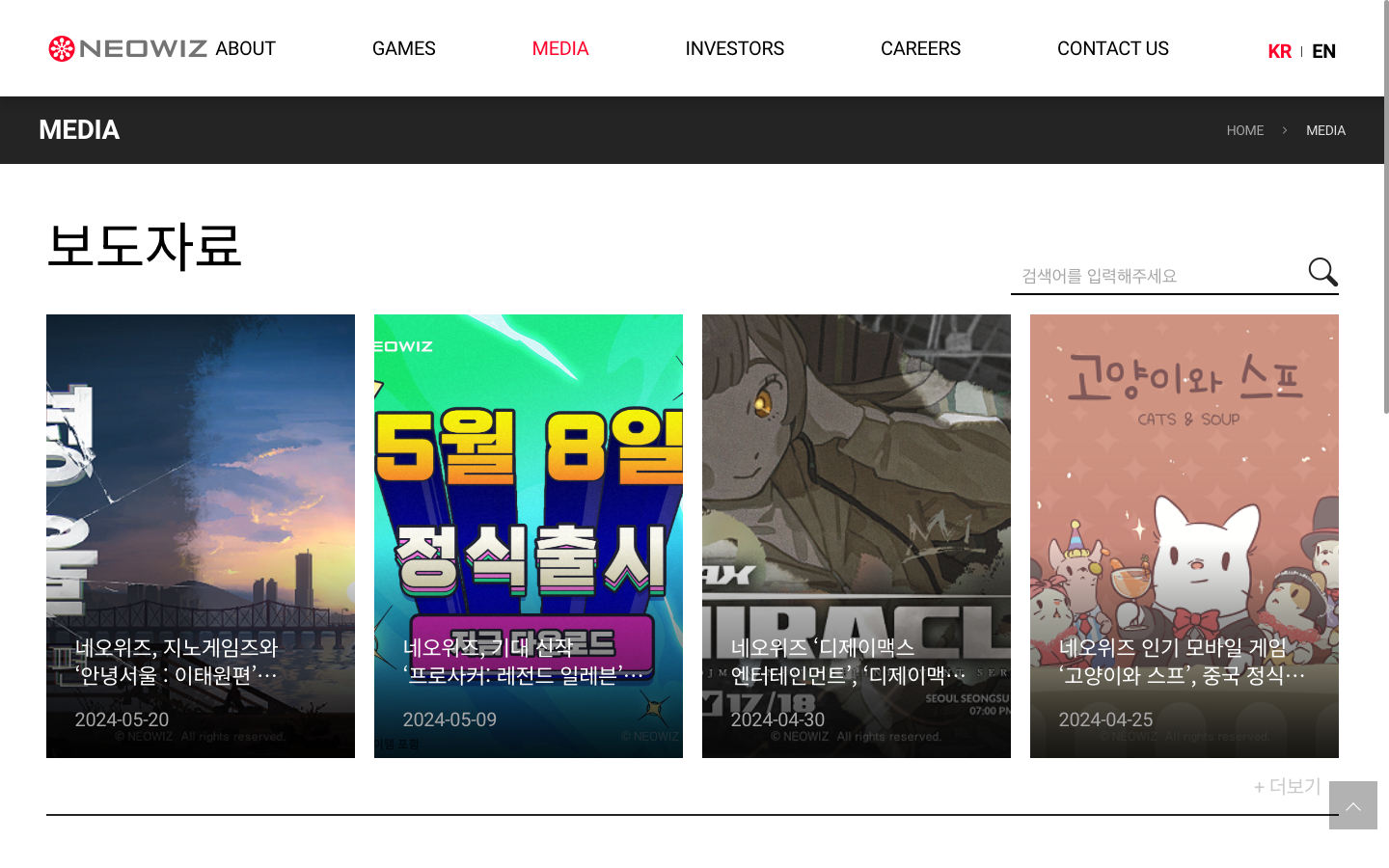Open the CAREERS menu

pyautogui.click(x=920, y=48)
